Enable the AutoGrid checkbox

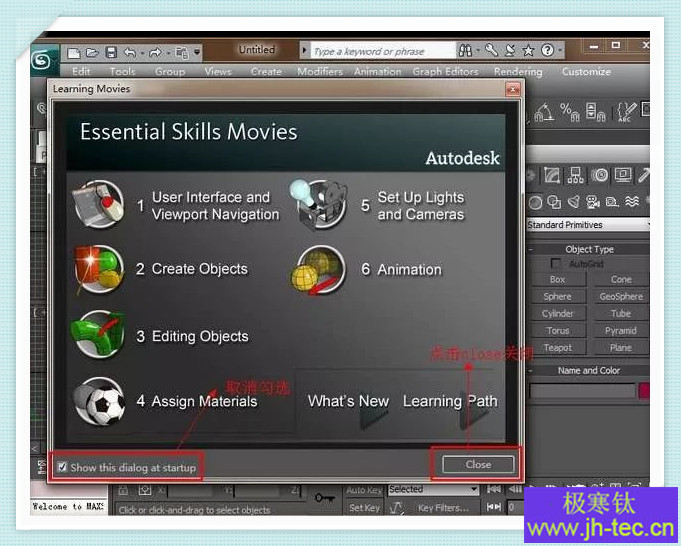point(555,263)
